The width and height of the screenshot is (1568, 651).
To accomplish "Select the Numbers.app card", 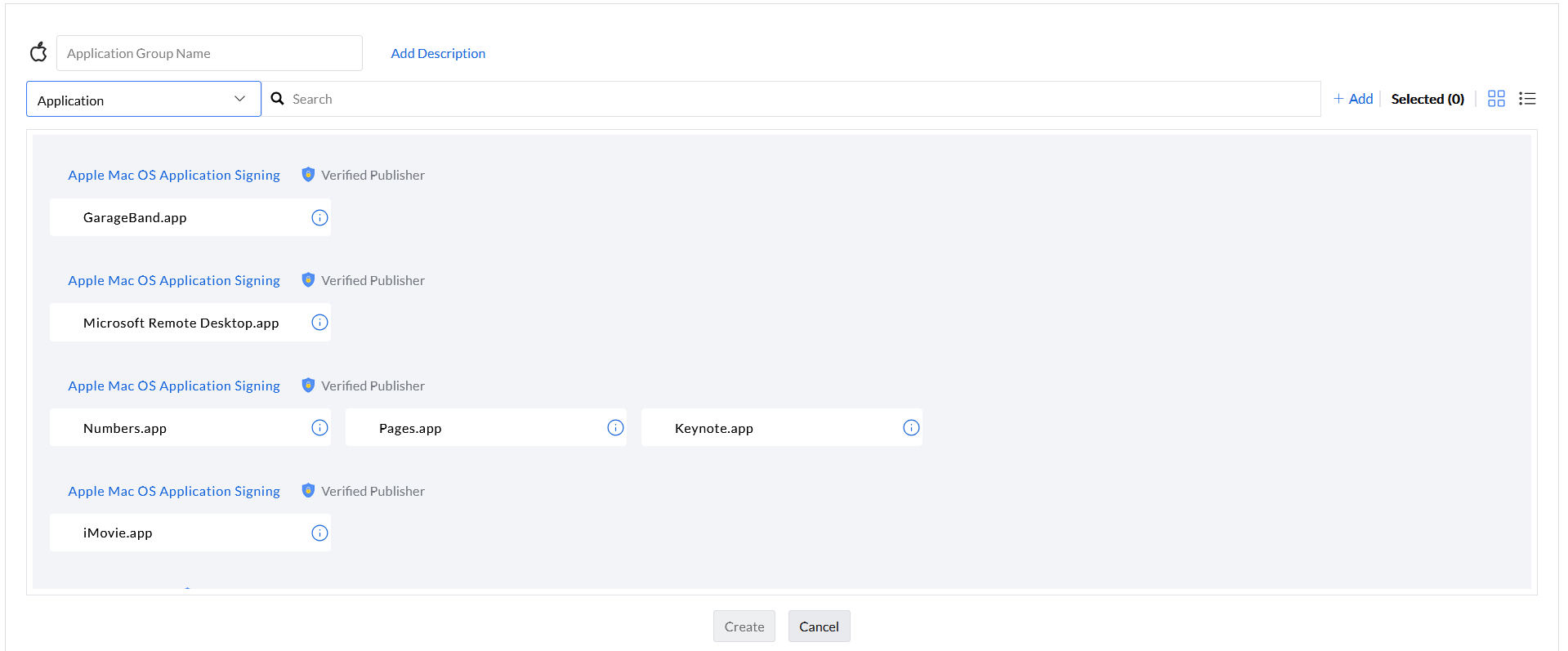I will pyautogui.click(x=190, y=427).
